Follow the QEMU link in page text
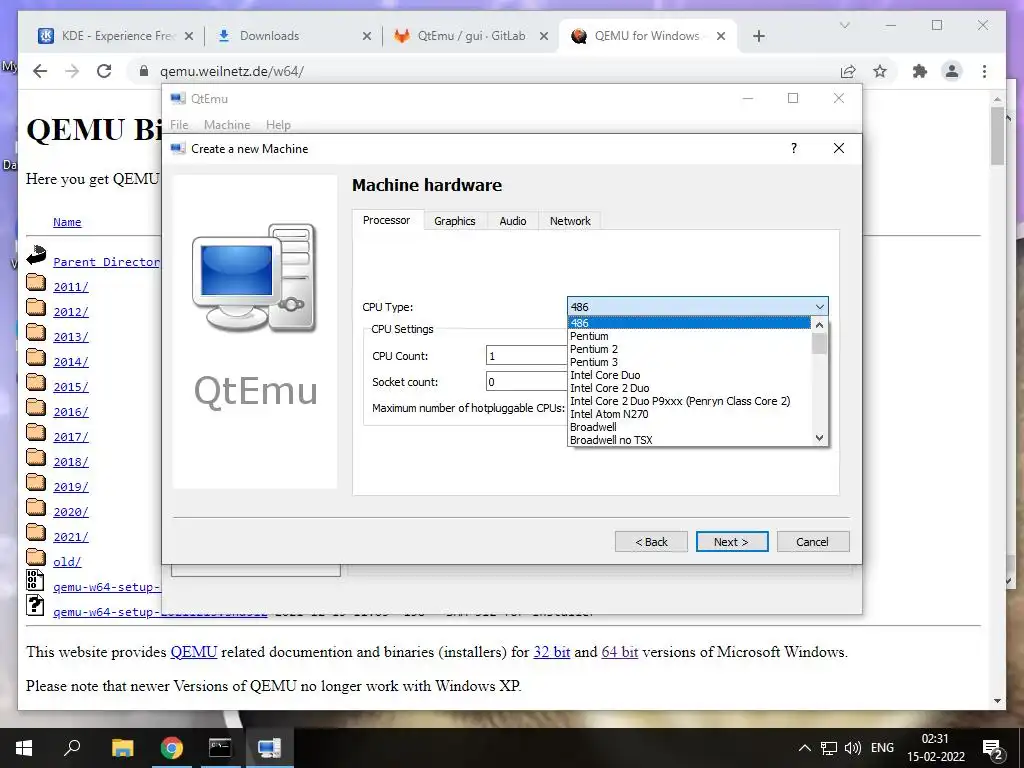The width and height of the screenshot is (1024, 768). click(193, 652)
